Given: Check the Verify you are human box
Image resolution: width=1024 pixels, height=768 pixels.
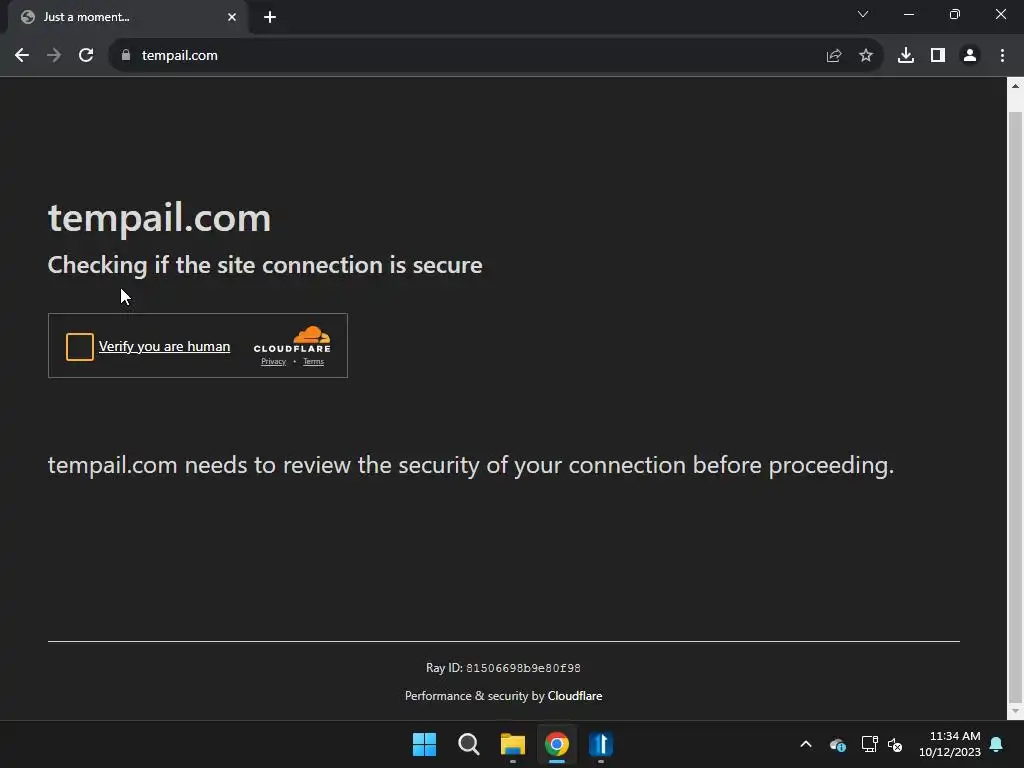Looking at the screenshot, I should click(x=80, y=347).
